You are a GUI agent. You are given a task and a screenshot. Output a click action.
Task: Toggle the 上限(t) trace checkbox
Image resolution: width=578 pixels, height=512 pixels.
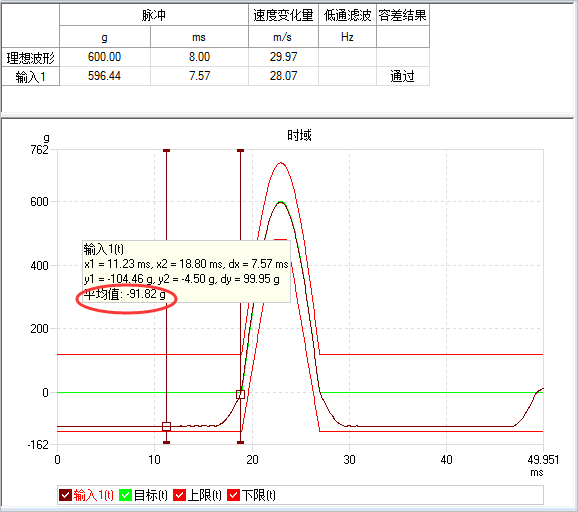pyautogui.click(x=179, y=495)
